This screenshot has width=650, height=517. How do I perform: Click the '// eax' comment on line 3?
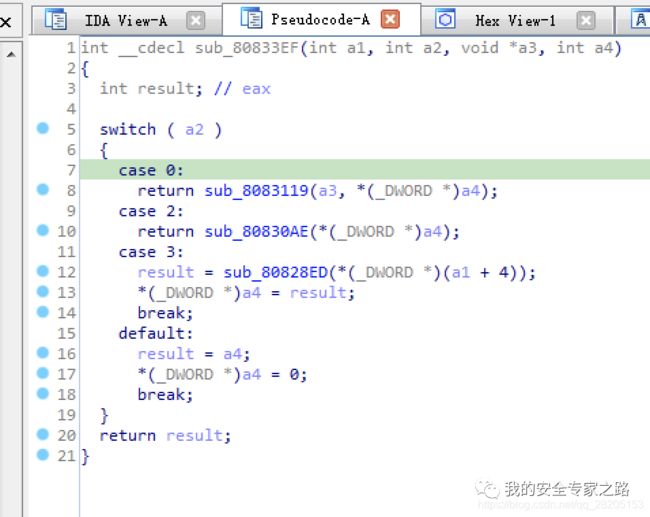coord(243,89)
